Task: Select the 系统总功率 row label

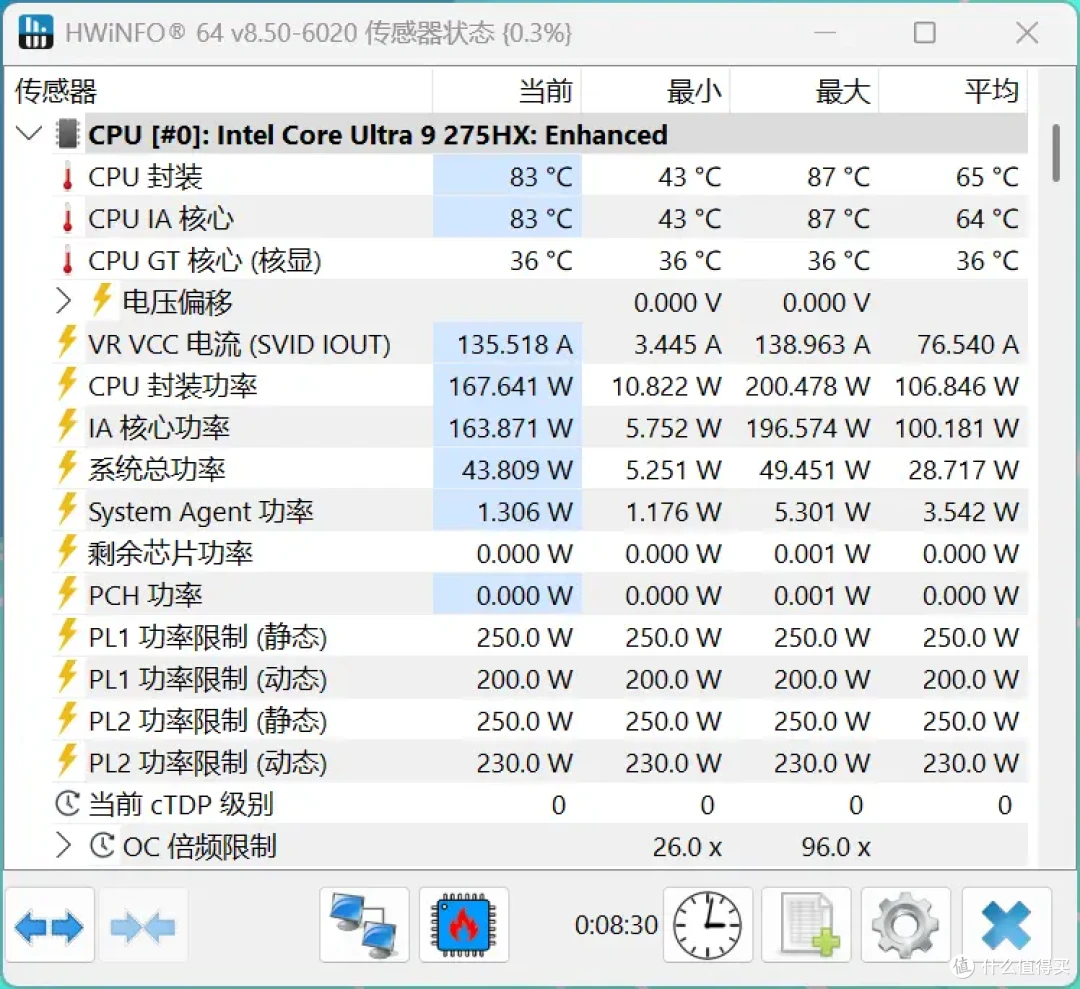Action: click(x=156, y=470)
